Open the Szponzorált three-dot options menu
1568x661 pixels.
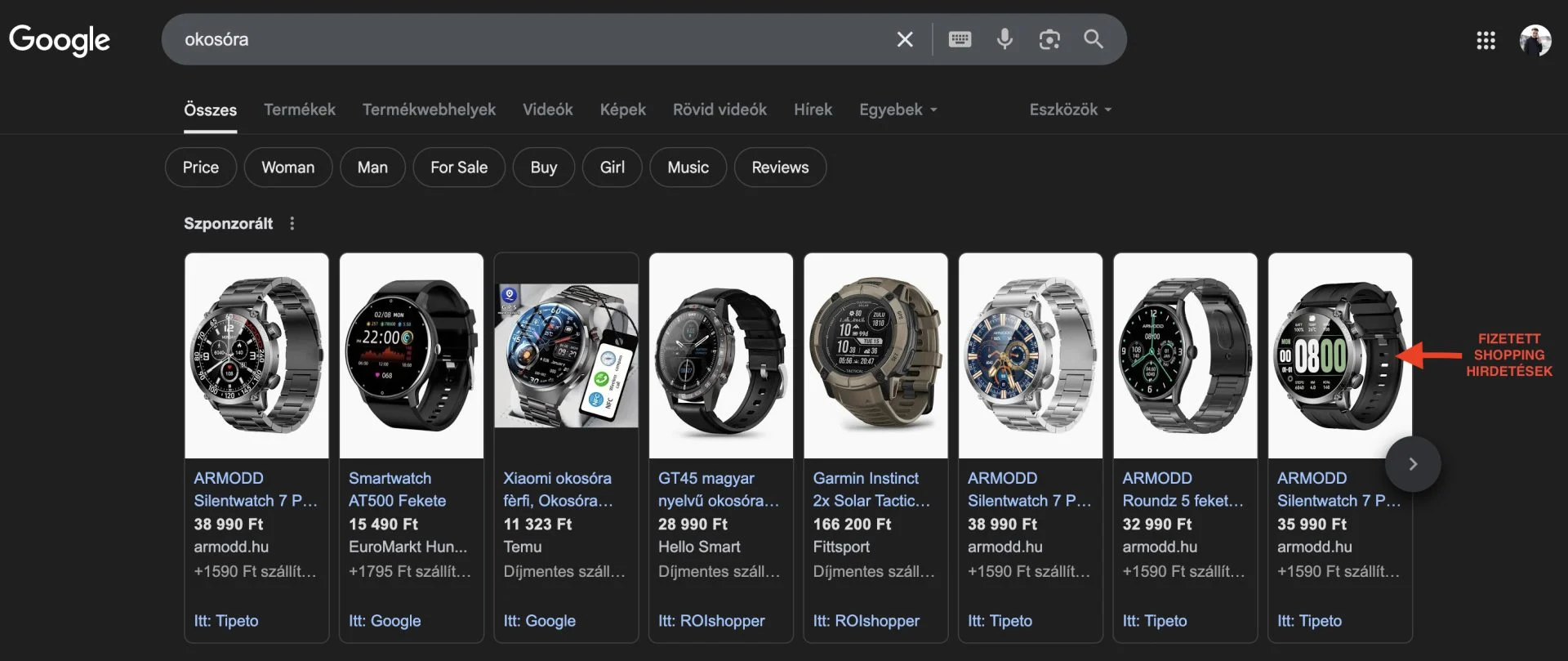292,223
